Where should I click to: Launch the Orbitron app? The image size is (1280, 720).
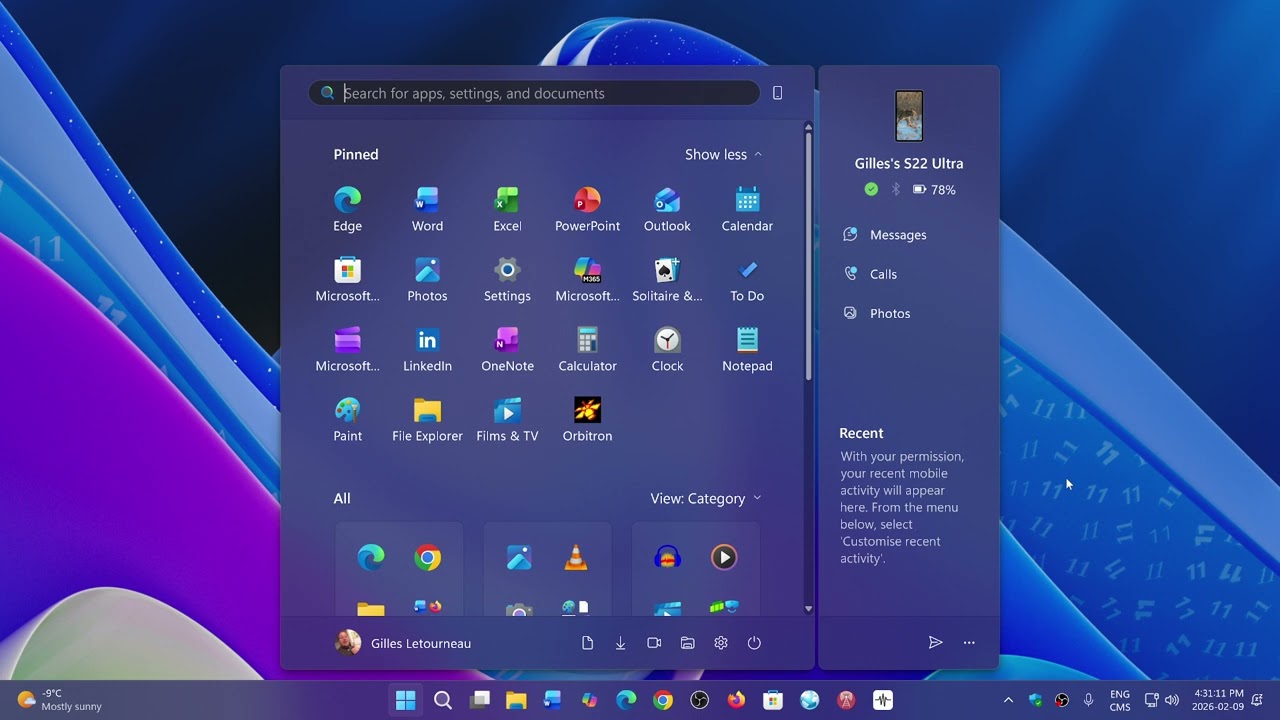click(x=587, y=419)
